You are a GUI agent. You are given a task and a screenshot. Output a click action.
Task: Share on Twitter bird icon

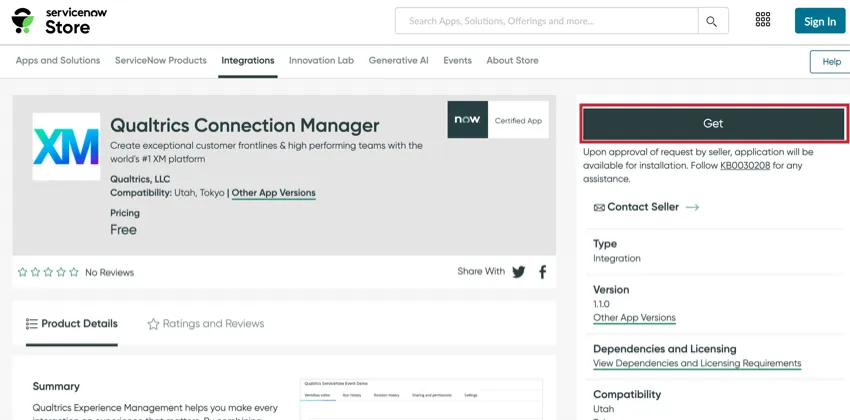click(518, 272)
